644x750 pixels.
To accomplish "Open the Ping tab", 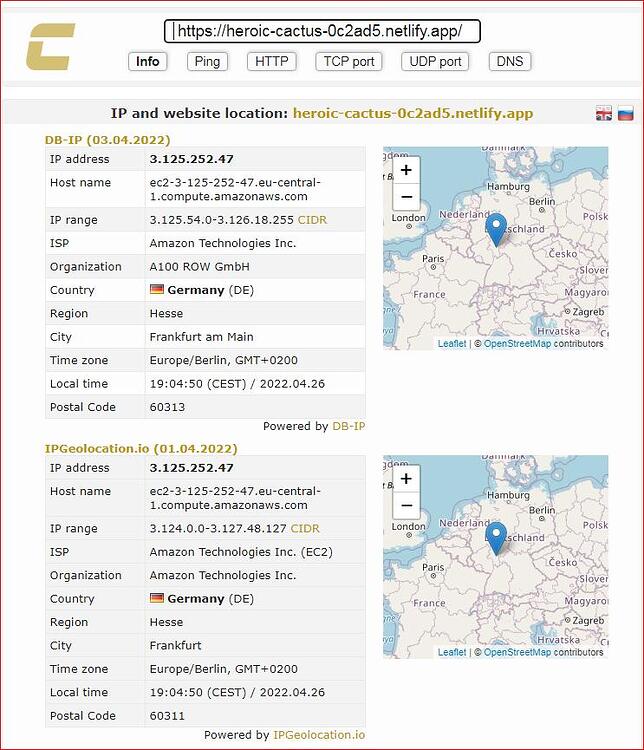I will coord(207,62).
